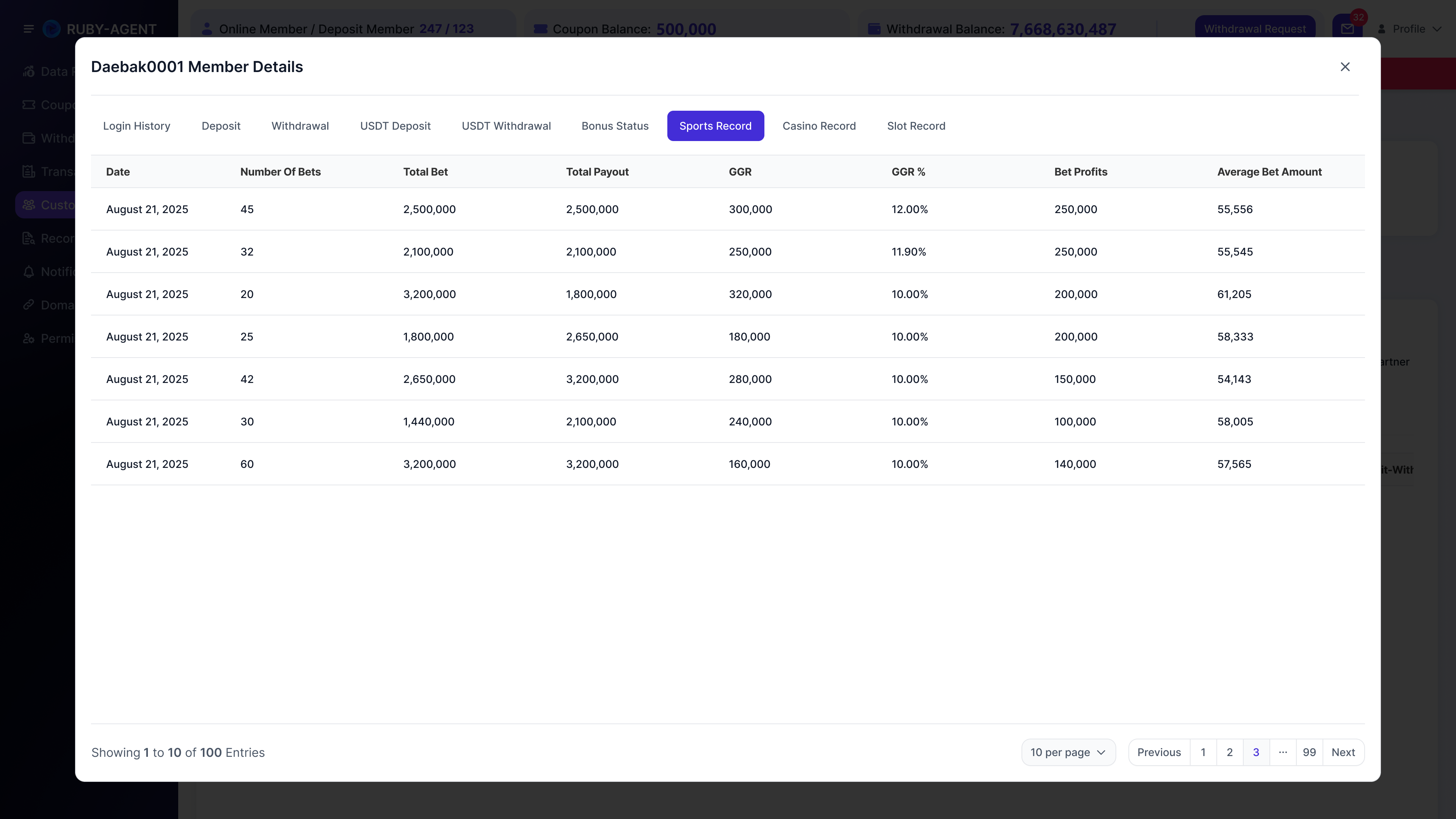Viewport: 1456px width, 819px height.
Task: Click the Customer sidebar icon
Action: click(29, 205)
